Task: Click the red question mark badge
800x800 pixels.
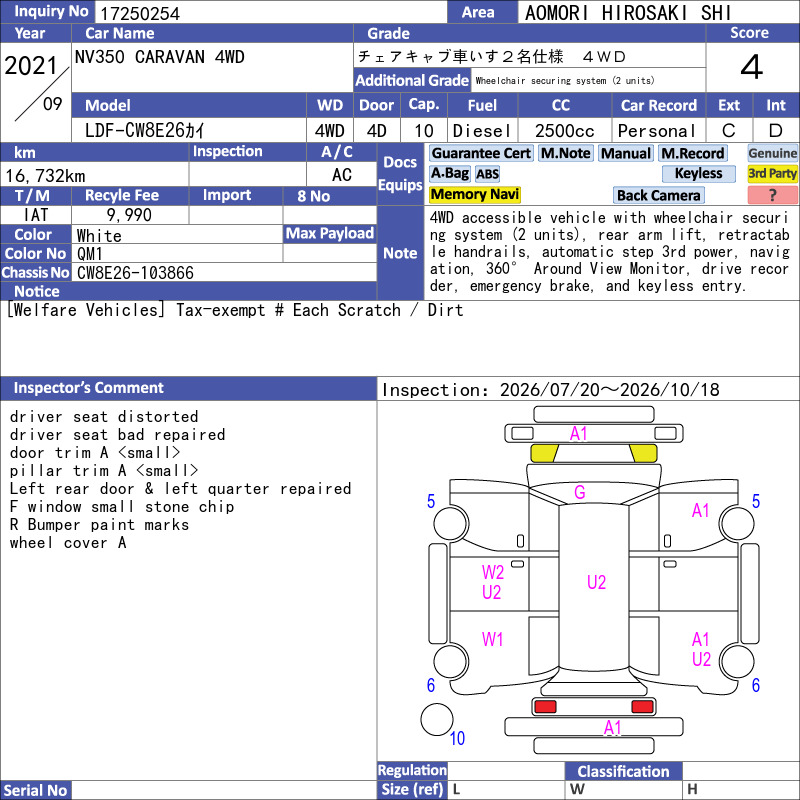Action: 772,195
